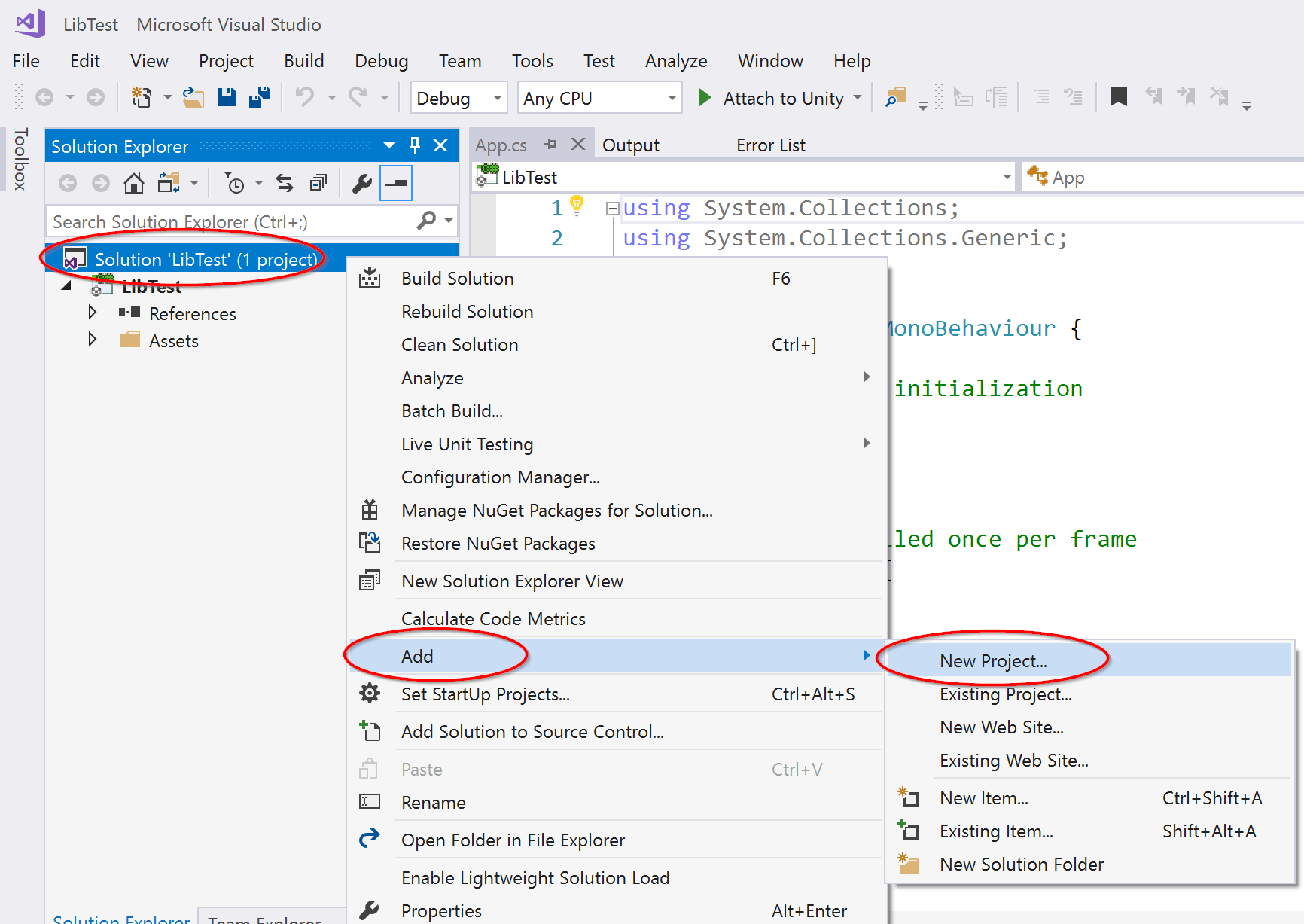This screenshot has height=924, width=1304.
Task: Open the Attach to Unity dropdown arrow
Action: click(x=858, y=98)
